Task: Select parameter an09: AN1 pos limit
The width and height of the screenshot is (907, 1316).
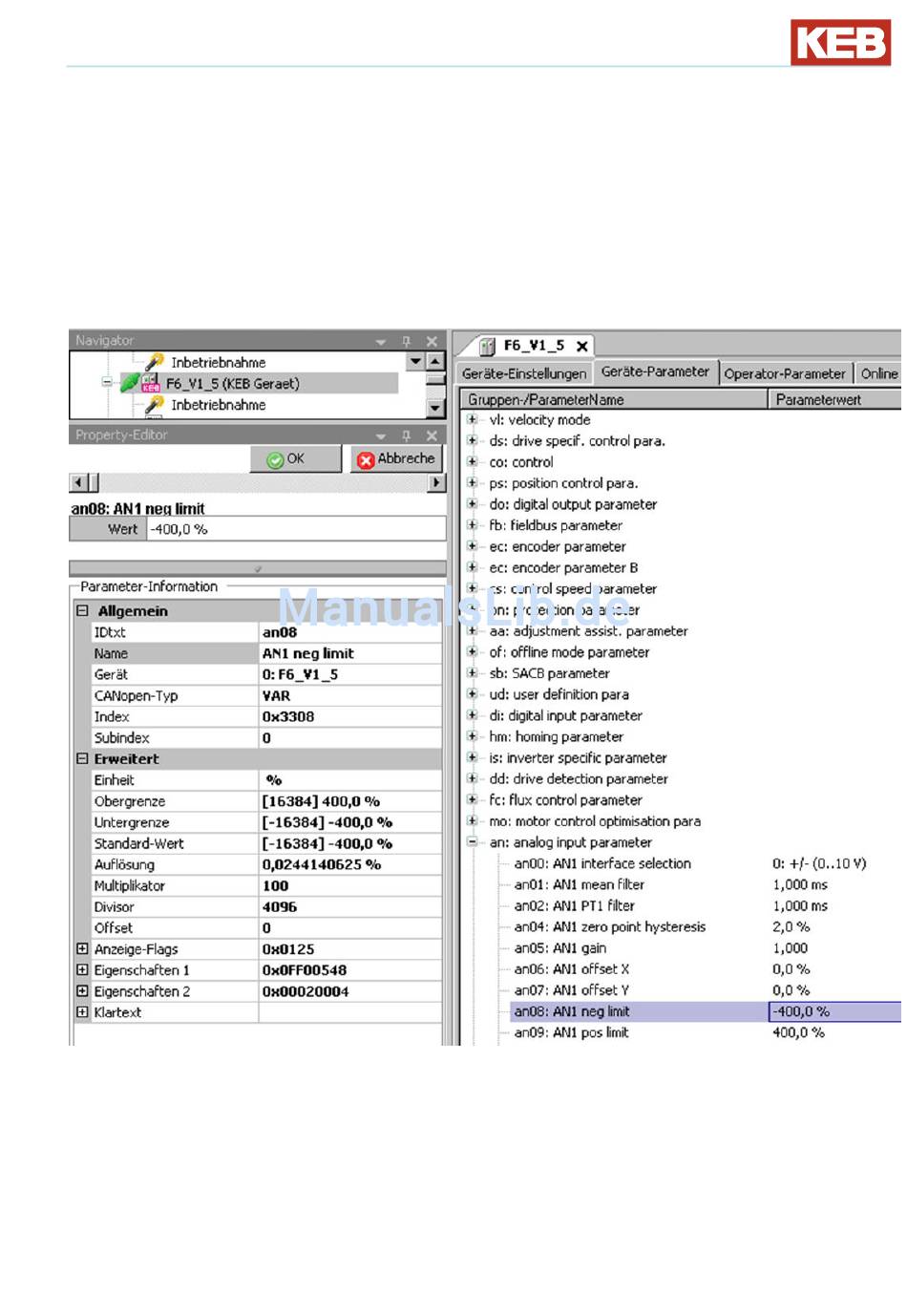Action: [x=571, y=1032]
